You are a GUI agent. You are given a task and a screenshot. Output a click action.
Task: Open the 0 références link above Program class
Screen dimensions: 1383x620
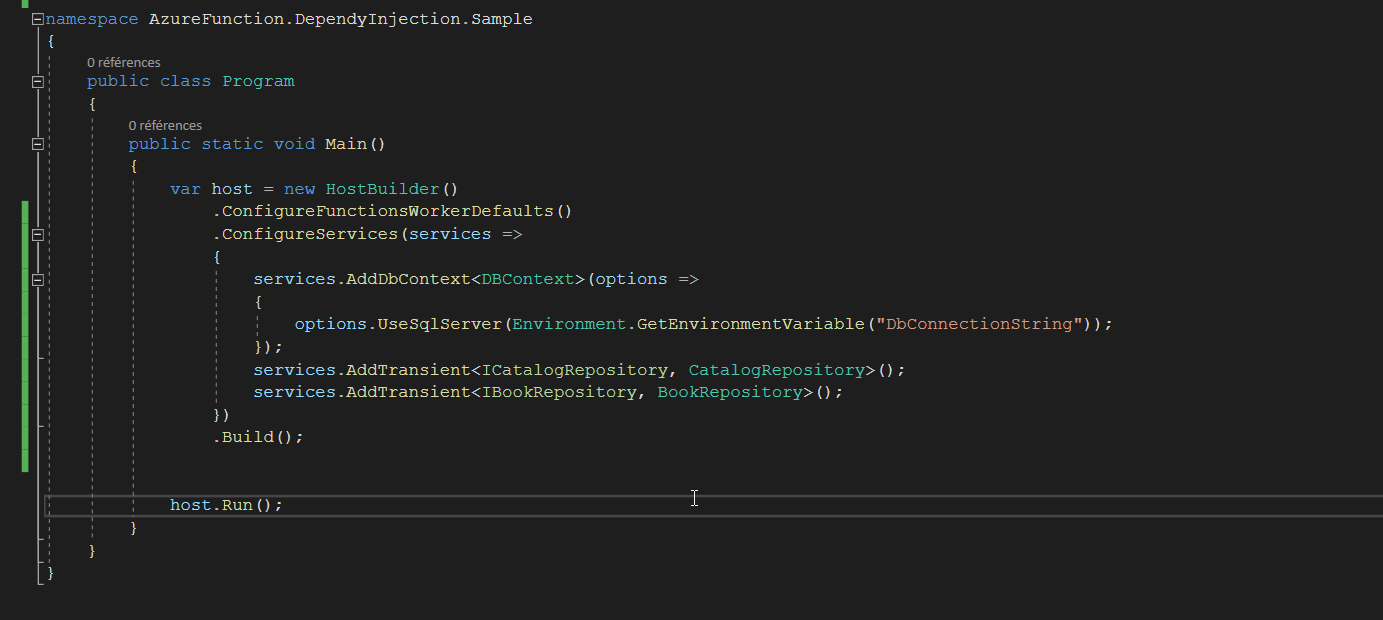pos(124,62)
